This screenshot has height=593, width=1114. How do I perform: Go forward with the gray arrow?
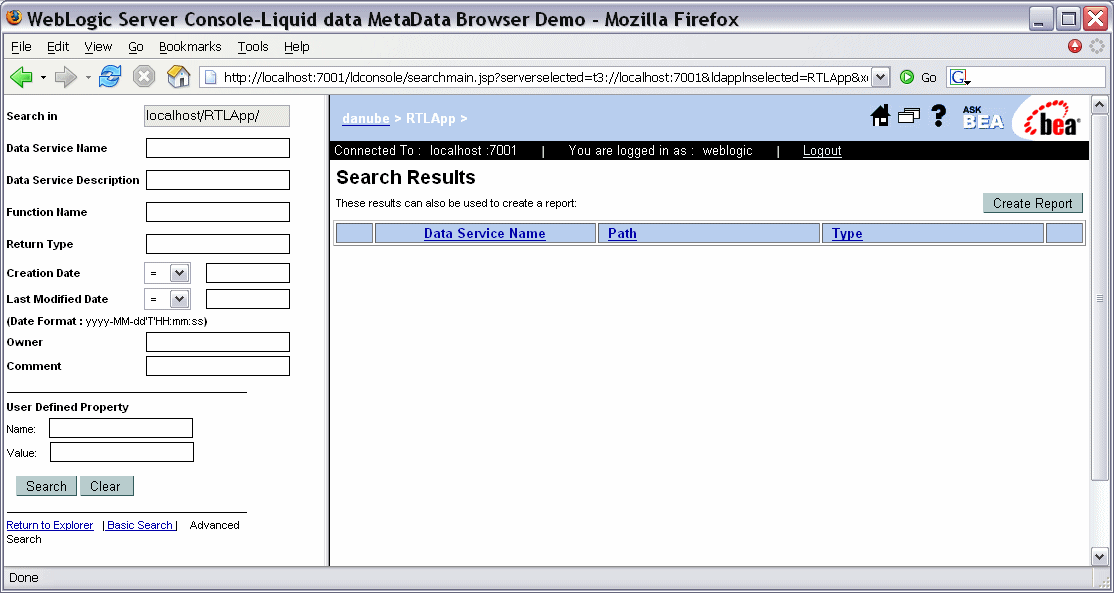[65, 77]
